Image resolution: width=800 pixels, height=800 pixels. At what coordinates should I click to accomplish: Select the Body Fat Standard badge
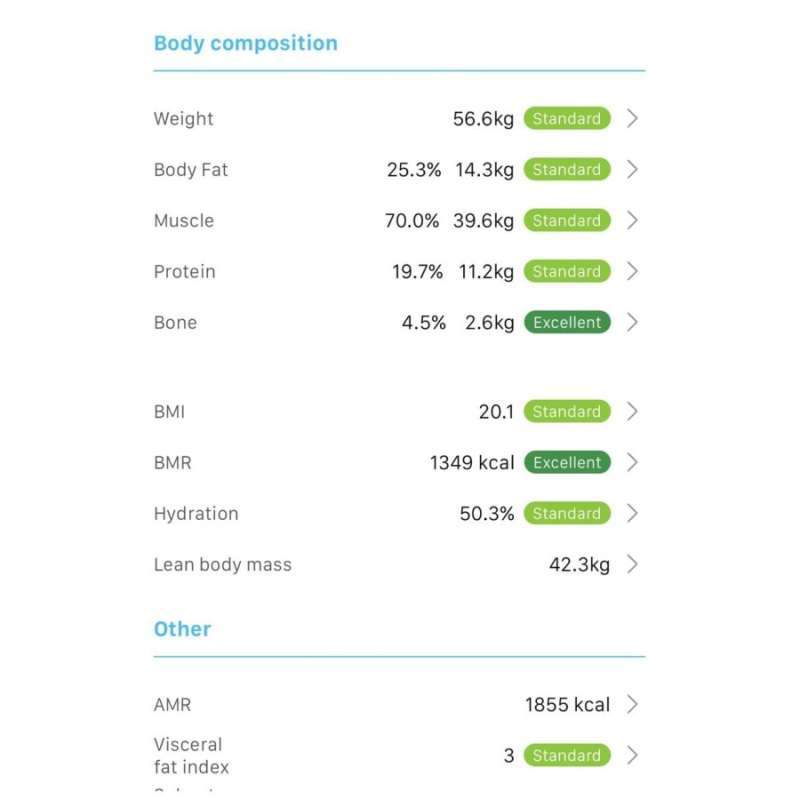(x=566, y=169)
